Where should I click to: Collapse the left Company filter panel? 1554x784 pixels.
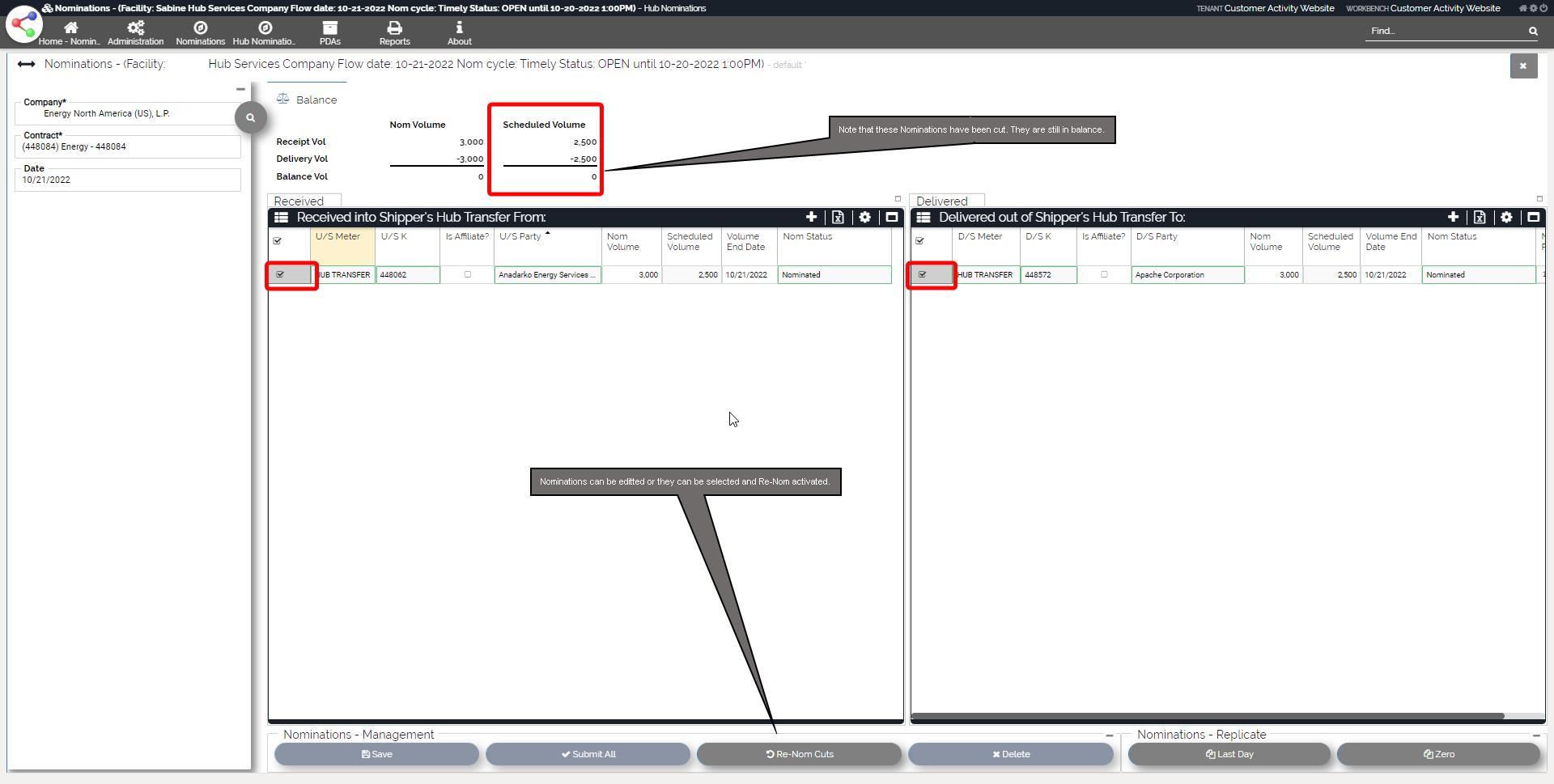point(240,90)
